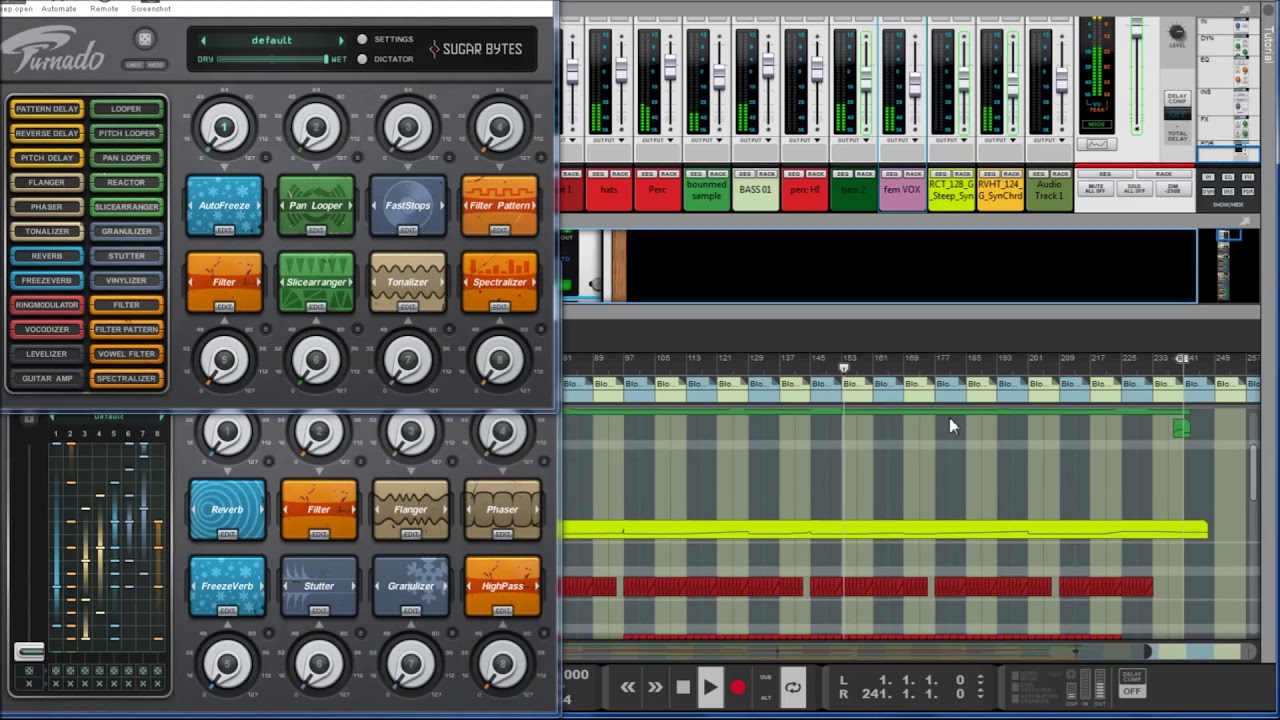Viewport: 1280px width, 720px height.
Task: Select the Reverb slot in lower Turnado
Action: [x=227, y=509]
